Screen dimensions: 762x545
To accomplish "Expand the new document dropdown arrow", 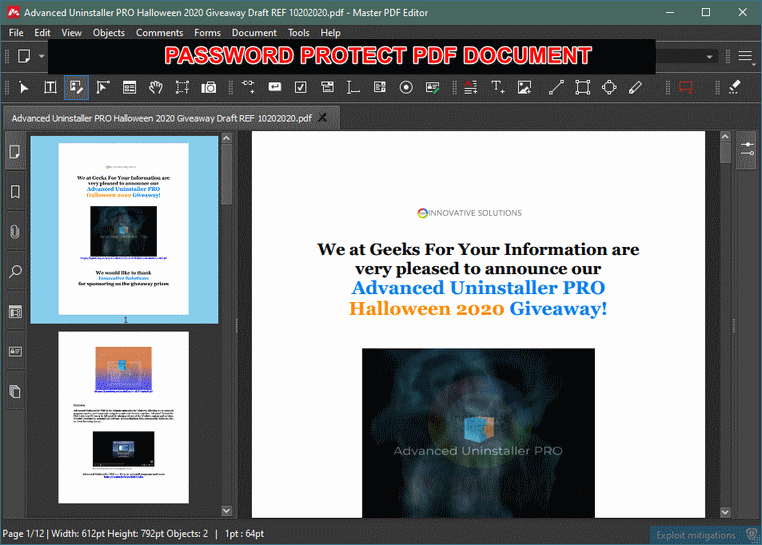I will 41,56.
